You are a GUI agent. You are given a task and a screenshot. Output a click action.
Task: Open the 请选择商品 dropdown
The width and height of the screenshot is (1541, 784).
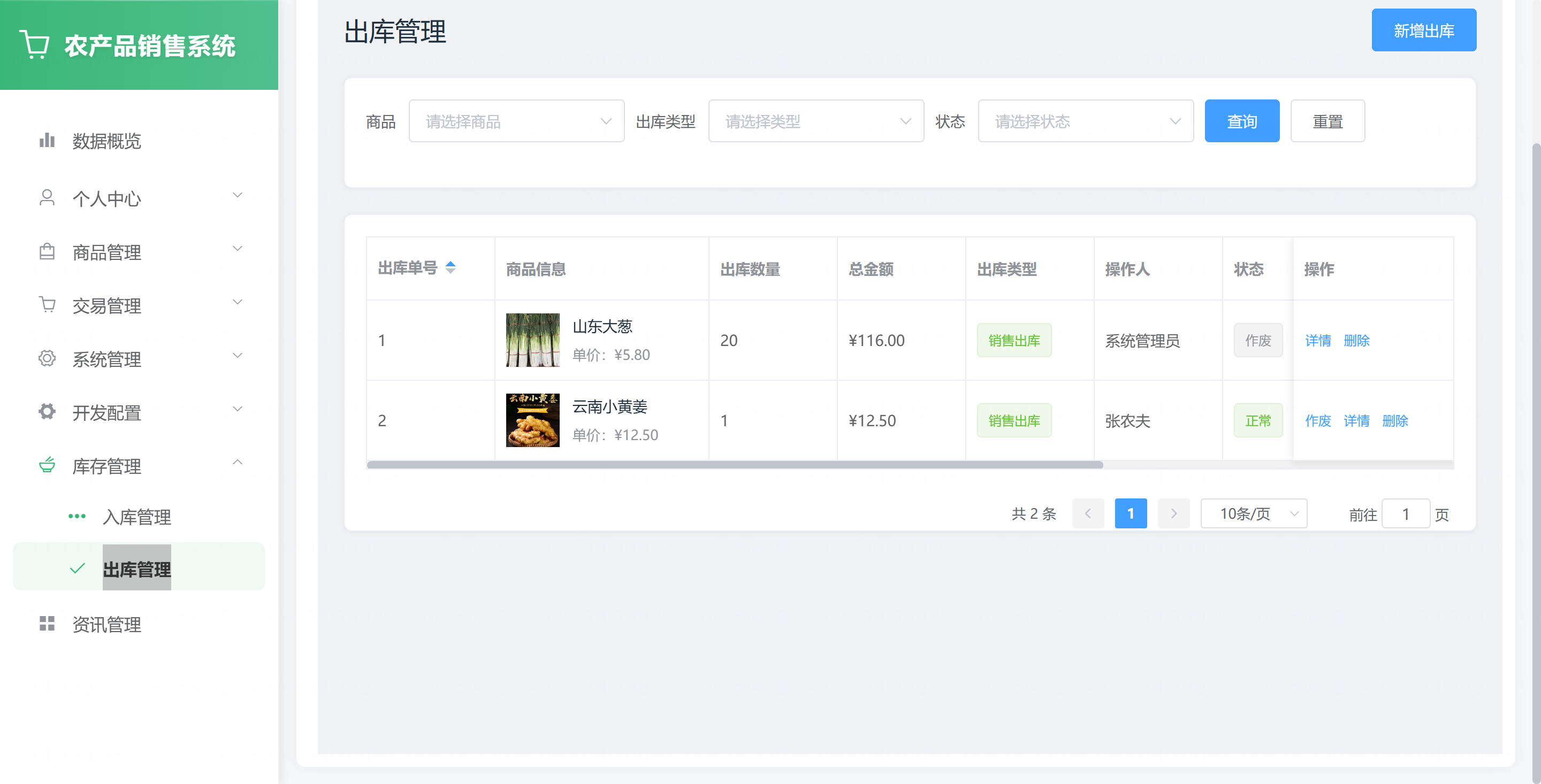516,121
